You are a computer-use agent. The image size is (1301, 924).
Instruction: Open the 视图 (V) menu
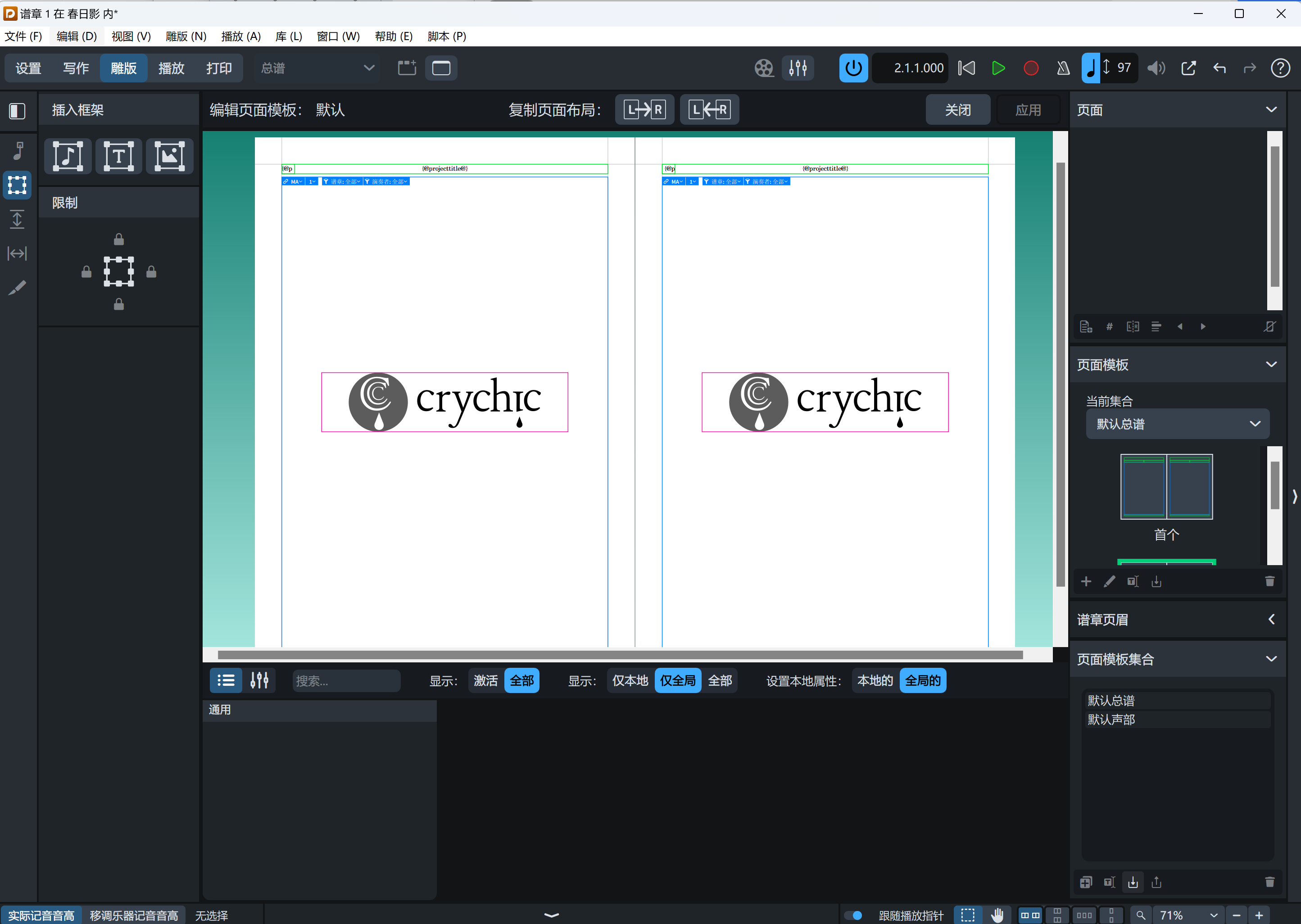click(x=130, y=36)
